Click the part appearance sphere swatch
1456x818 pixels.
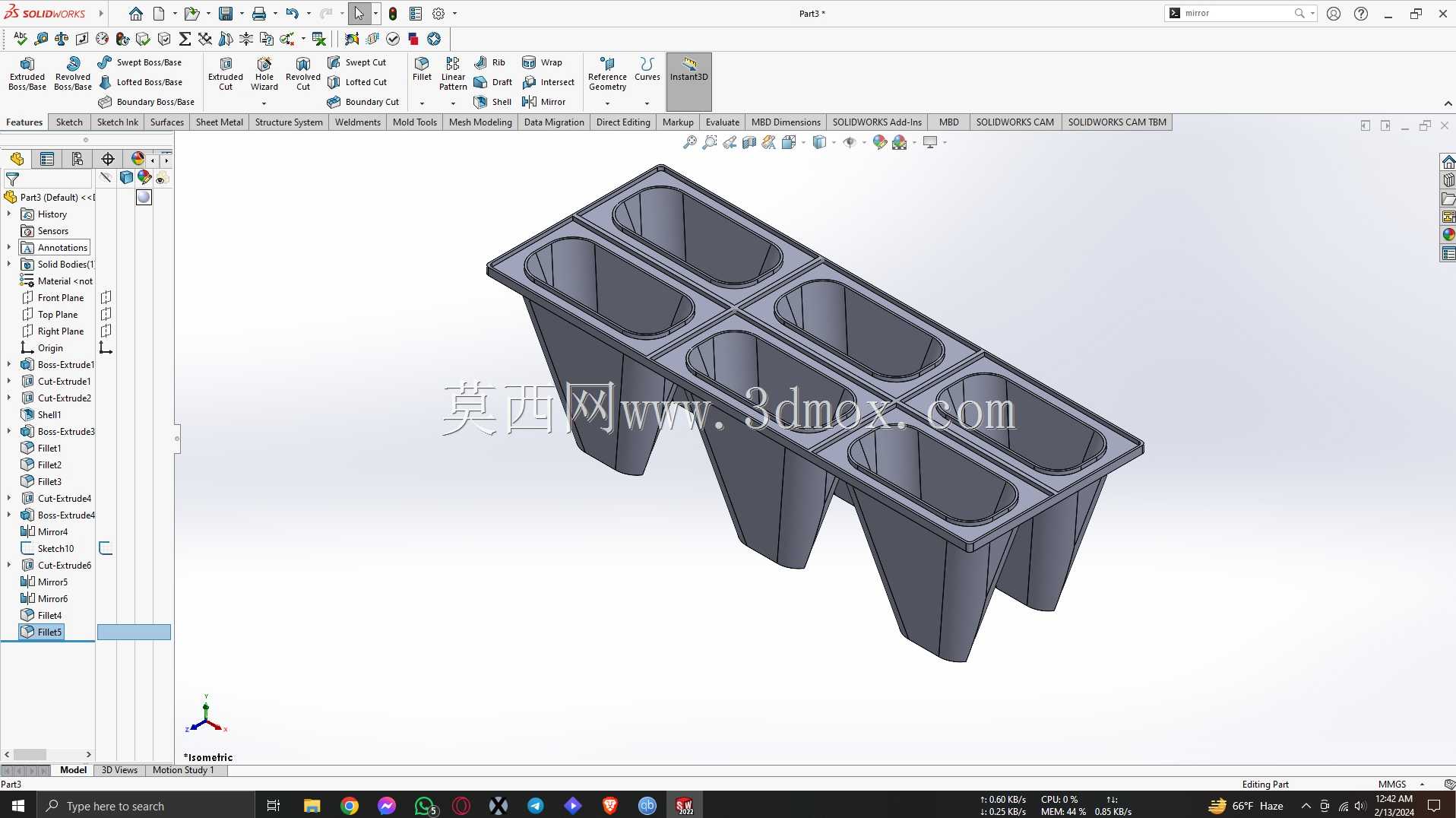pyautogui.click(x=144, y=198)
